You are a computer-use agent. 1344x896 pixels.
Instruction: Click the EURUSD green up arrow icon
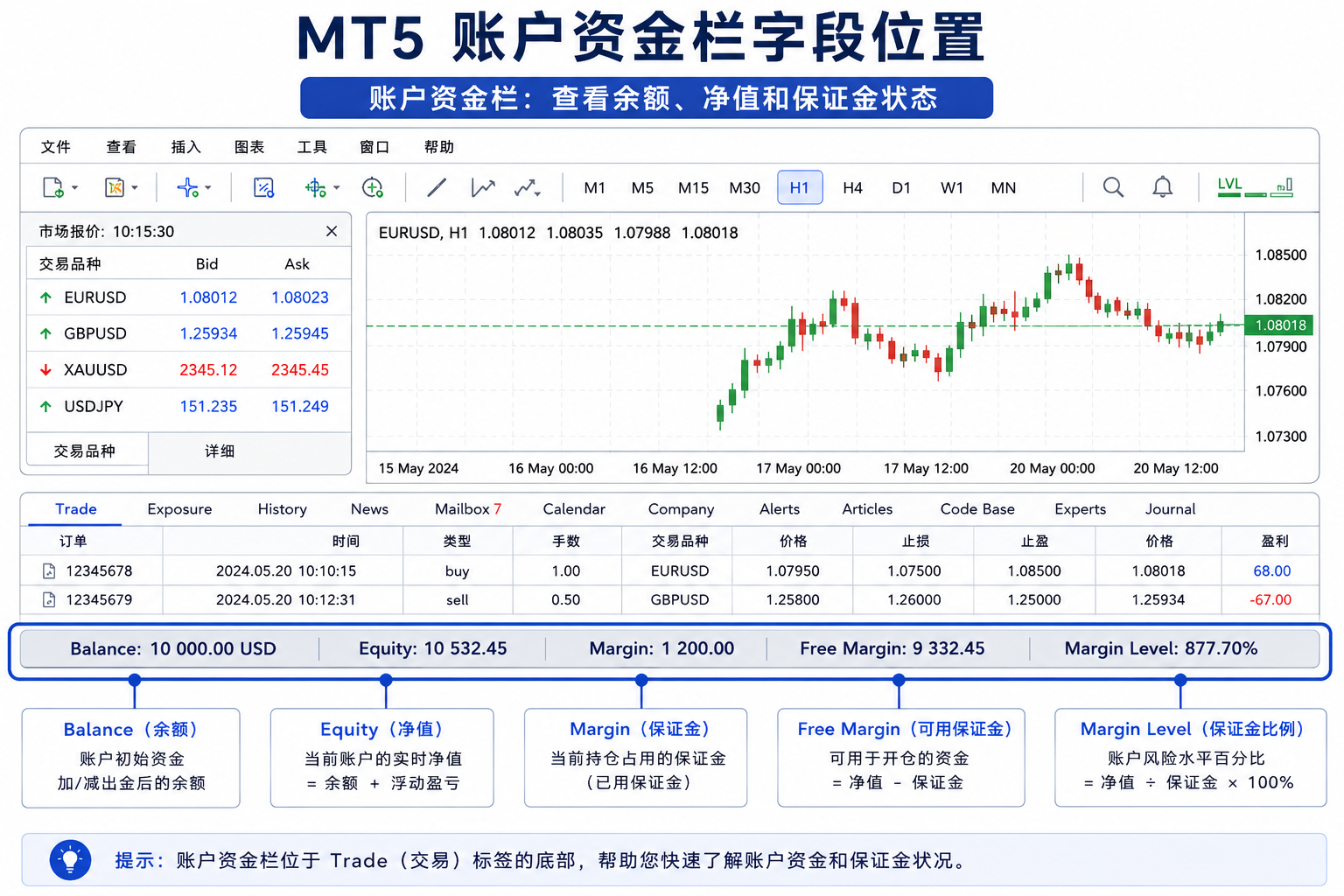coord(45,297)
